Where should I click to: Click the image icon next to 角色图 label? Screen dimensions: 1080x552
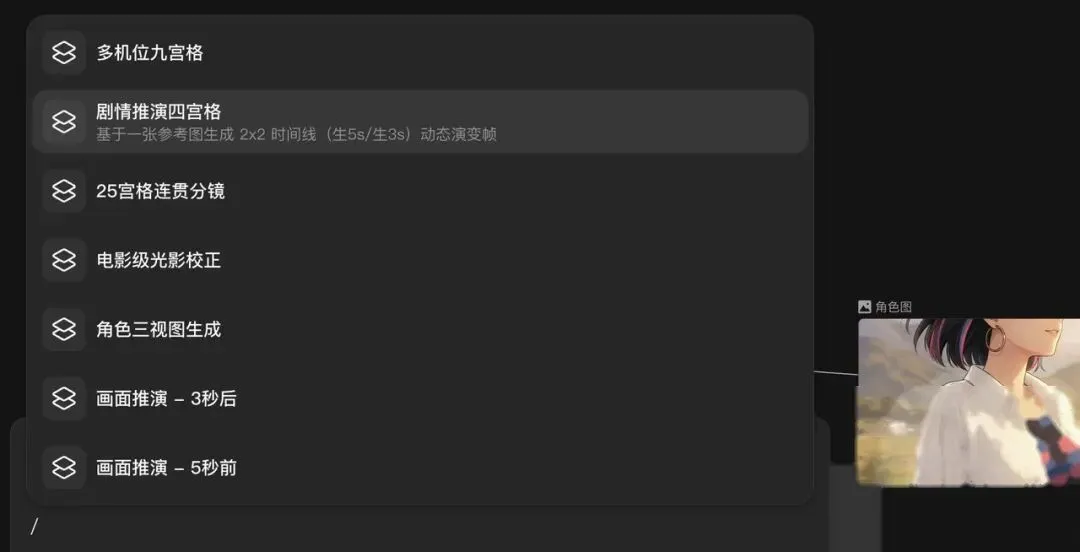click(x=864, y=307)
